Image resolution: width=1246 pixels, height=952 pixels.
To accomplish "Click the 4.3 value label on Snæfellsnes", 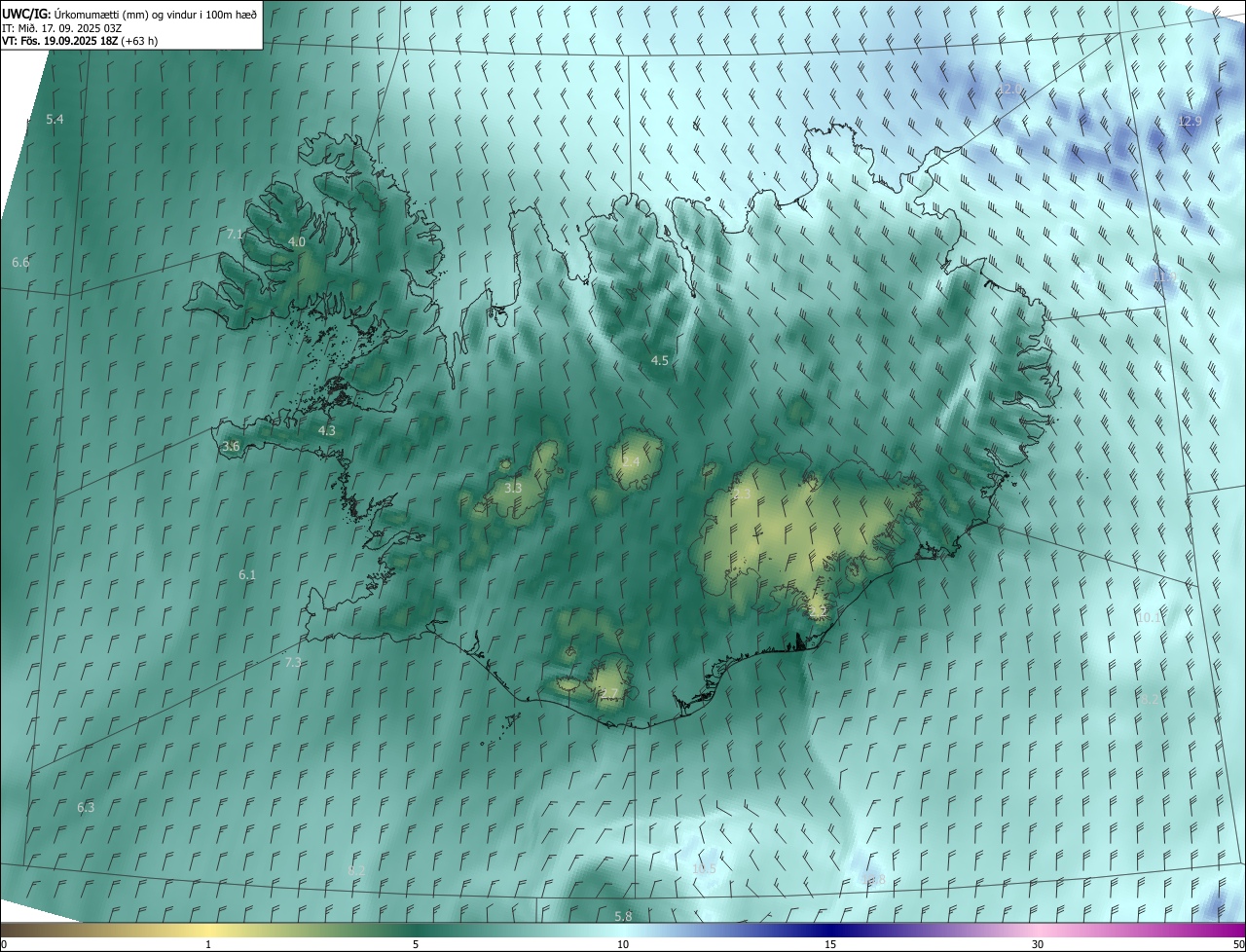I will pos(327,430).
